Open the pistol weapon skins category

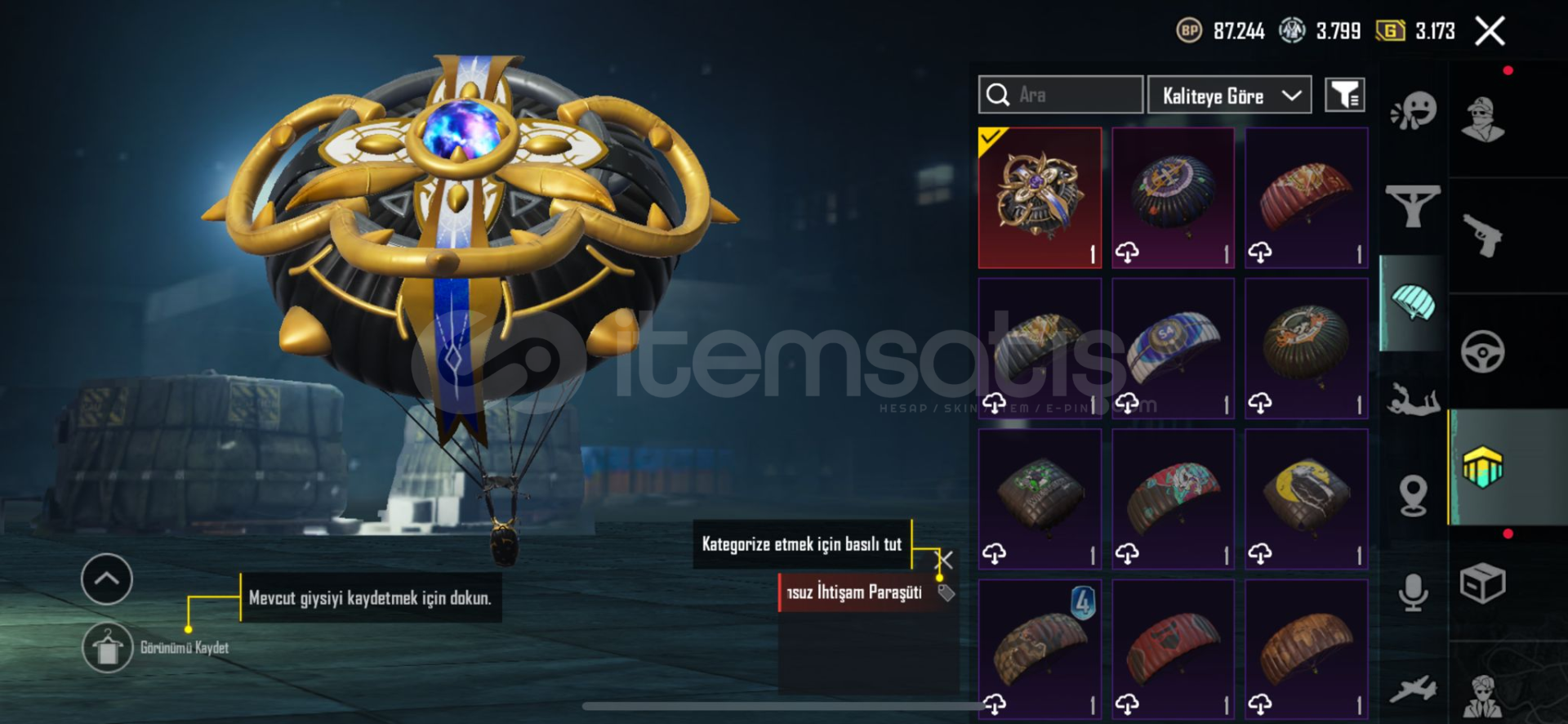[x=1482, y=235]
